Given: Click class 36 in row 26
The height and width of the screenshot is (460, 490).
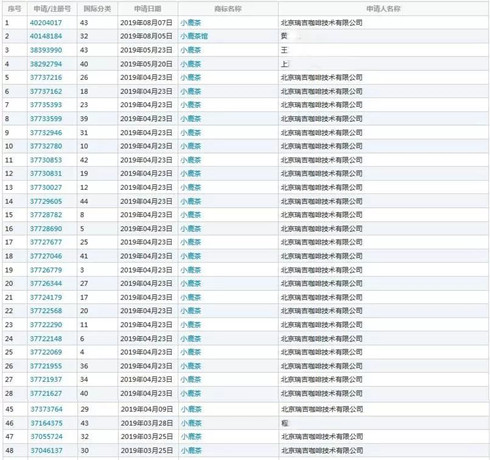Looking at the screenshot, I should [84, 366].
